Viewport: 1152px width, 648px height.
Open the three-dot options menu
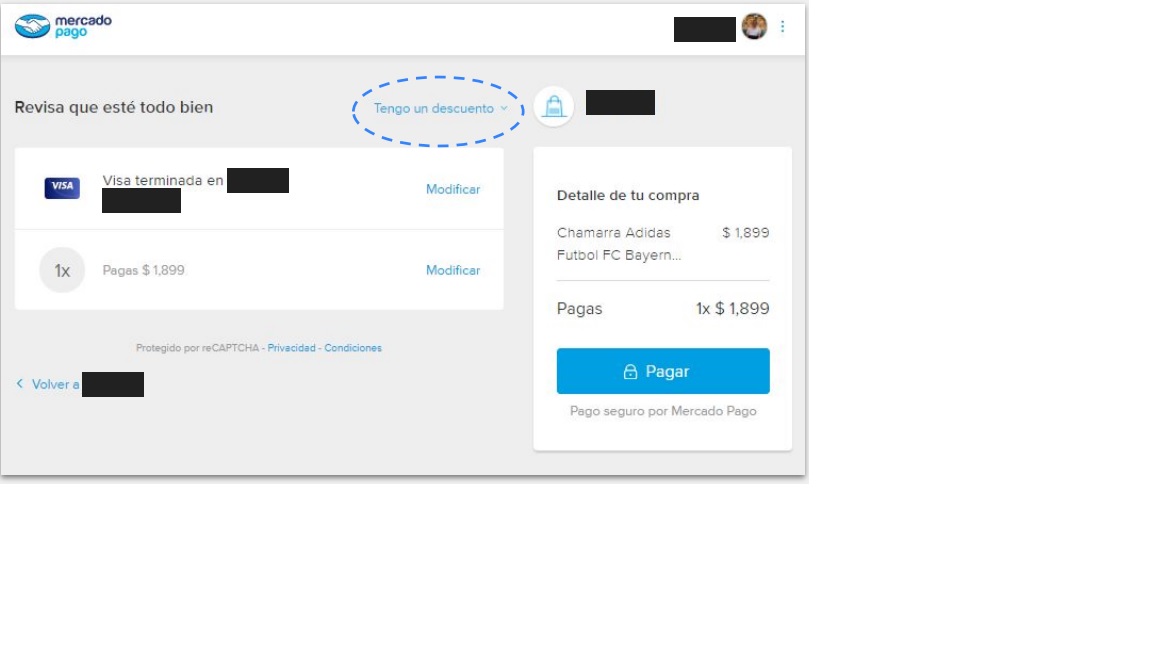pyautogui.click(x=782, y=26)
